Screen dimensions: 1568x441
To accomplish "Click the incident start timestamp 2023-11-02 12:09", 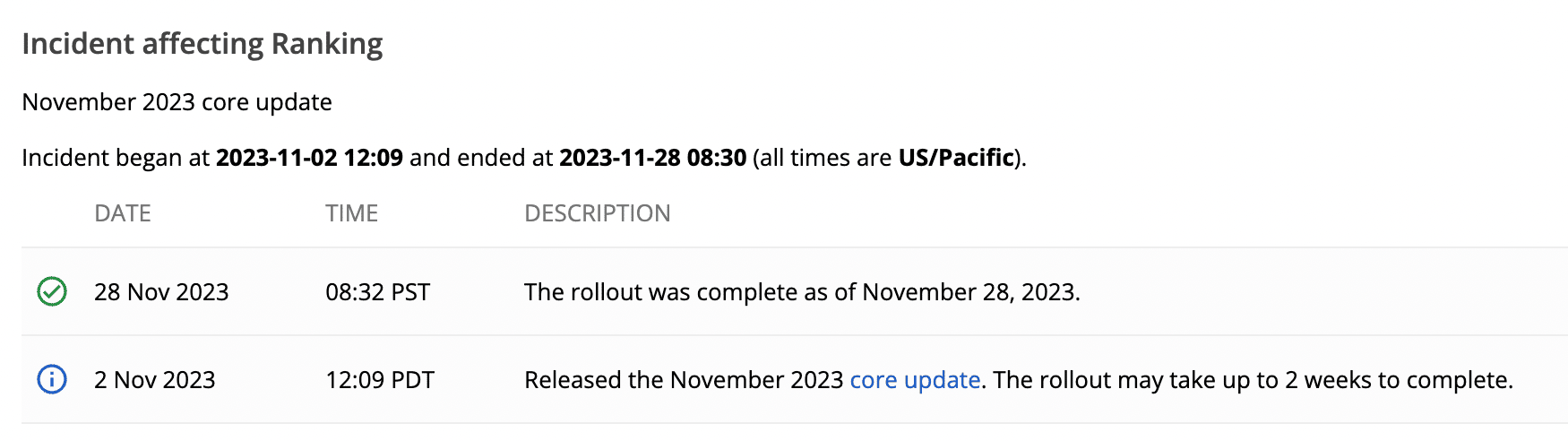I will 309,158.
